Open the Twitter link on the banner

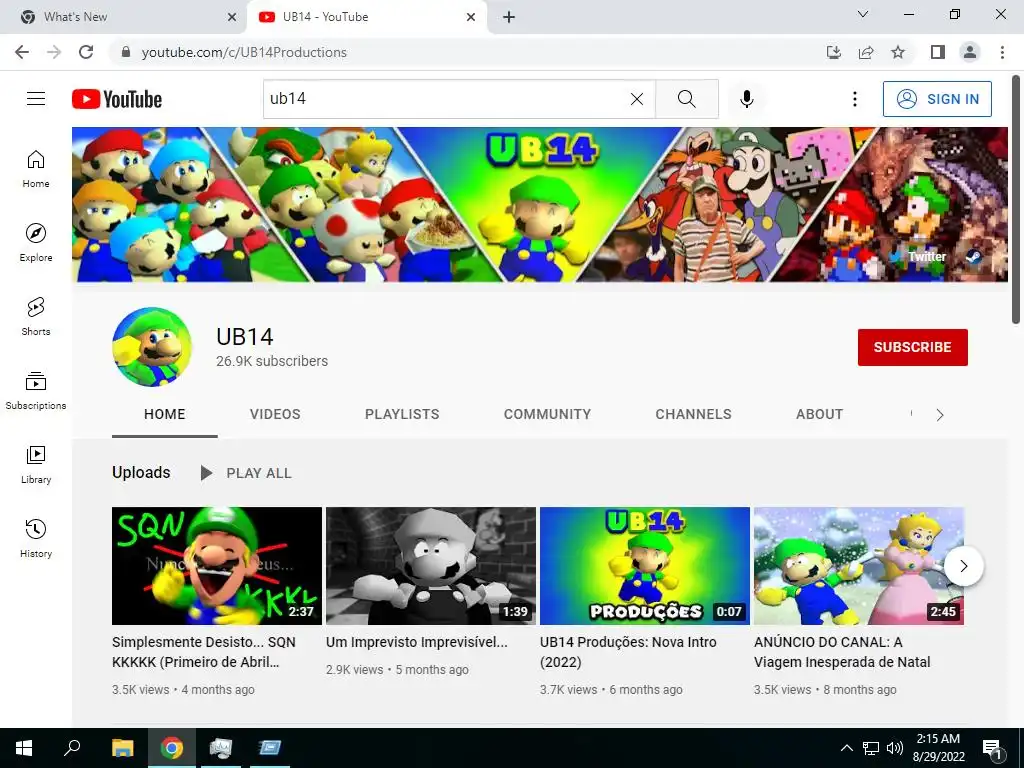click(919, 257)
